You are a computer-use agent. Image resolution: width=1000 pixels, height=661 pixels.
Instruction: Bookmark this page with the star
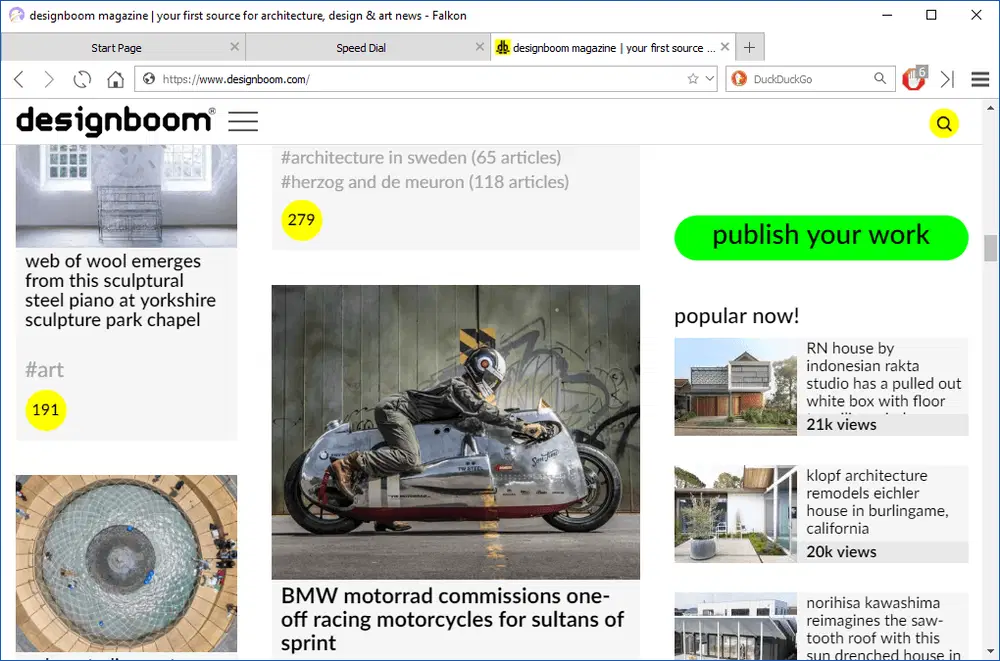click(693, 78)
